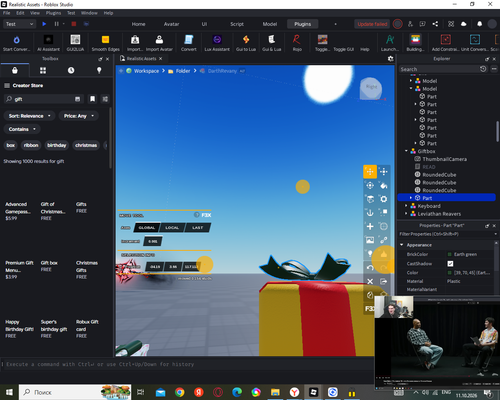The image size is (500, 400).
Task: Set F3X axes to Global
Action: pos(147,228)
